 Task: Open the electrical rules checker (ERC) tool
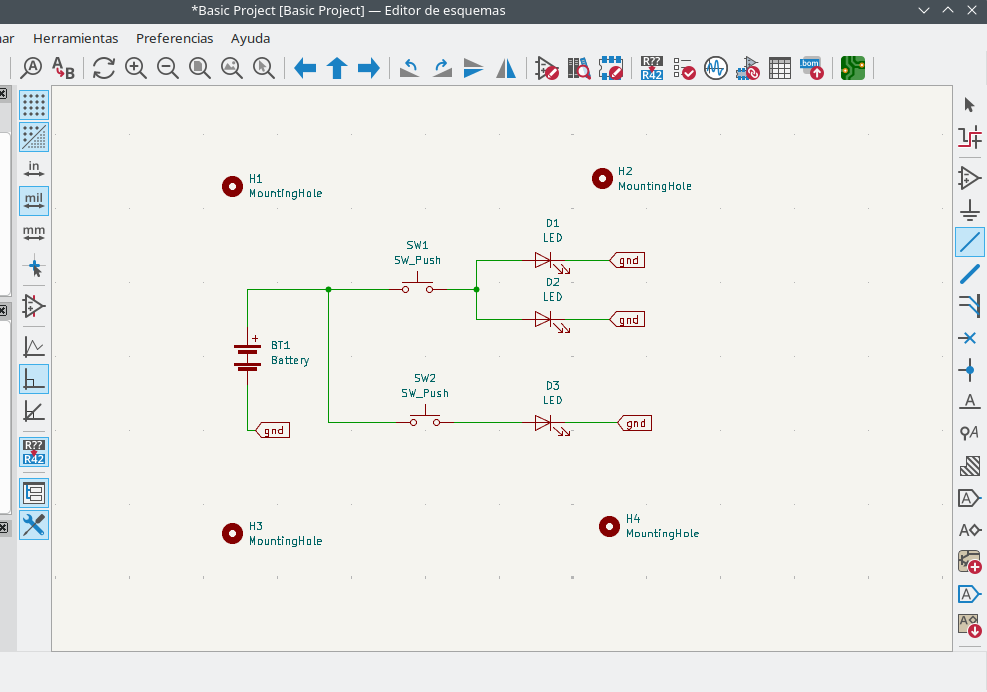[684, 68]
